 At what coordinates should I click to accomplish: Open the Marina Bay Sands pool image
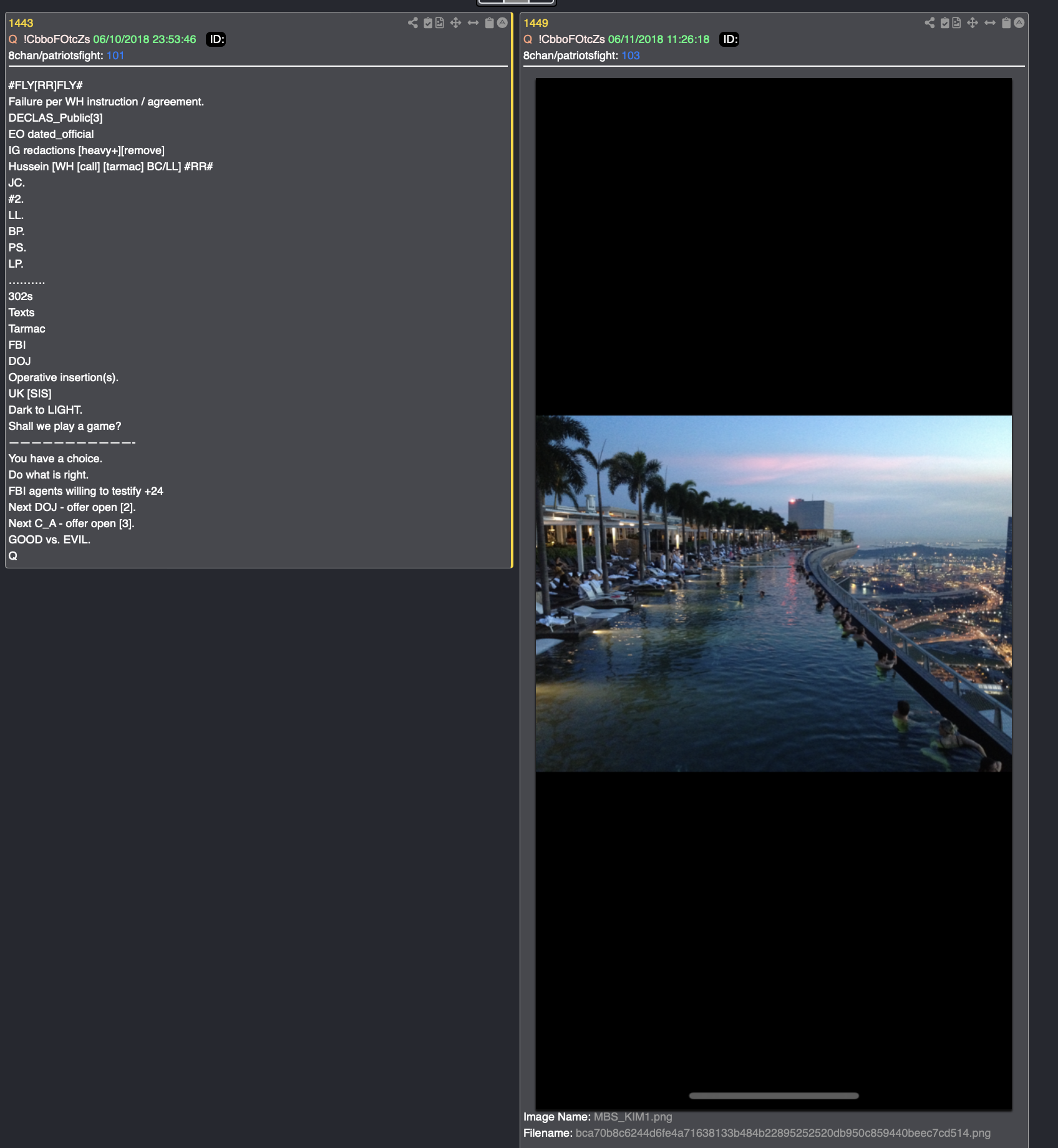coord(774,593)
